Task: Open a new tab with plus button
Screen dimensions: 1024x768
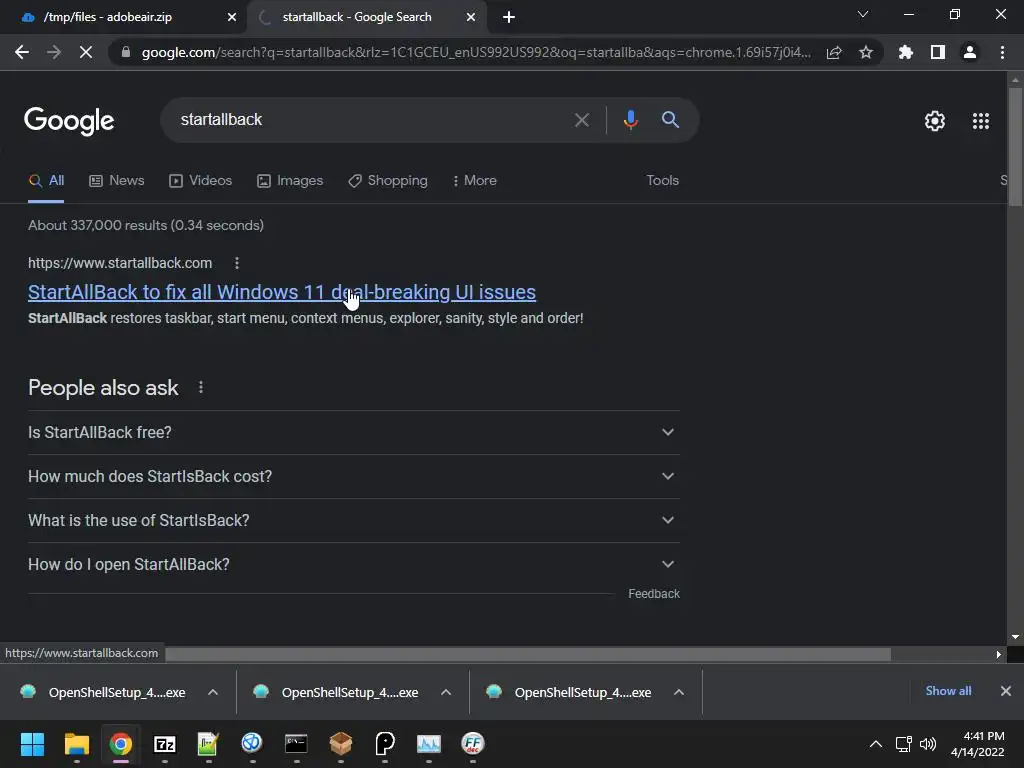Action: coord(509,17)
